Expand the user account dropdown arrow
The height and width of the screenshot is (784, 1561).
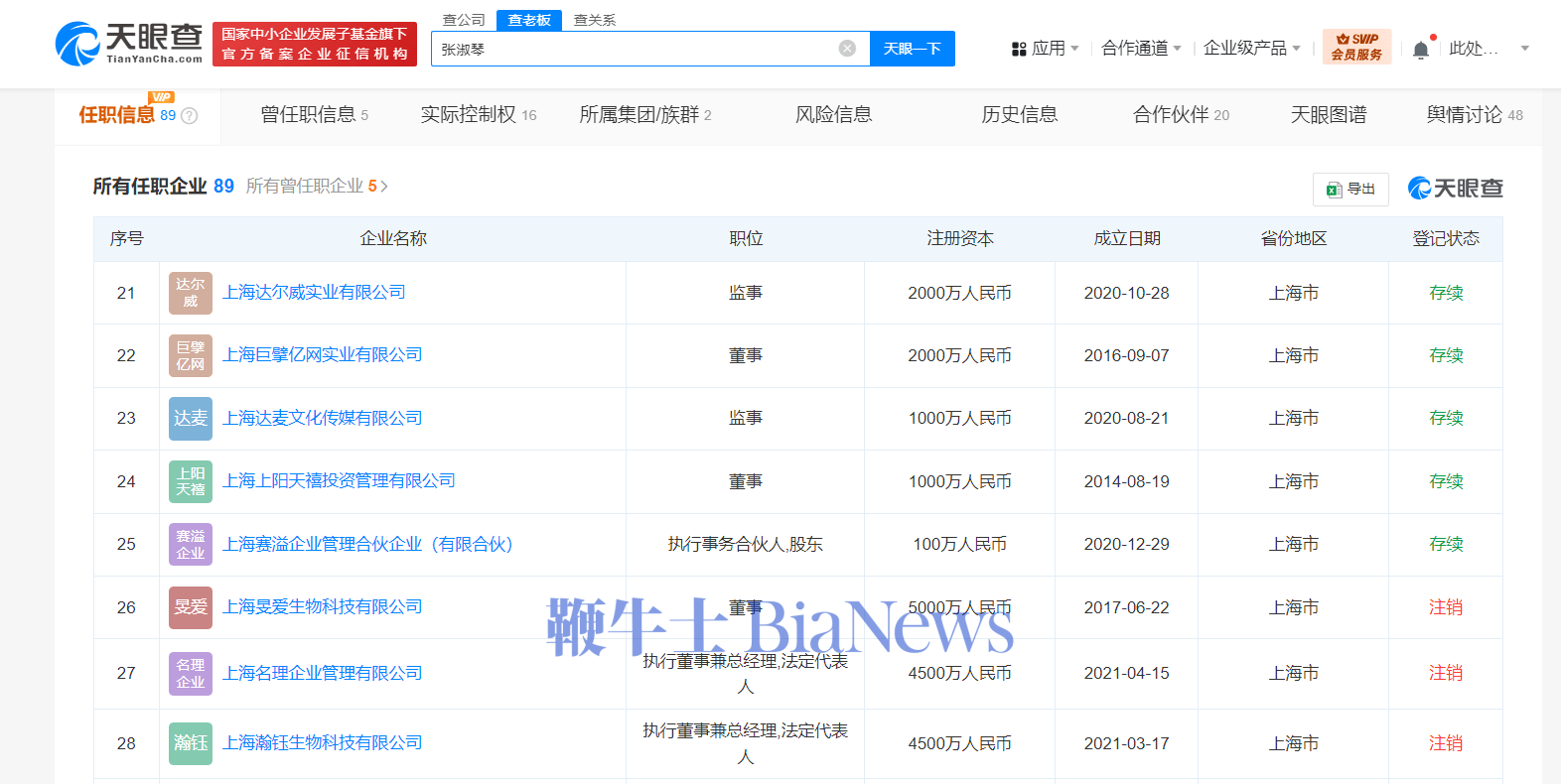[x=1525, y=48]
